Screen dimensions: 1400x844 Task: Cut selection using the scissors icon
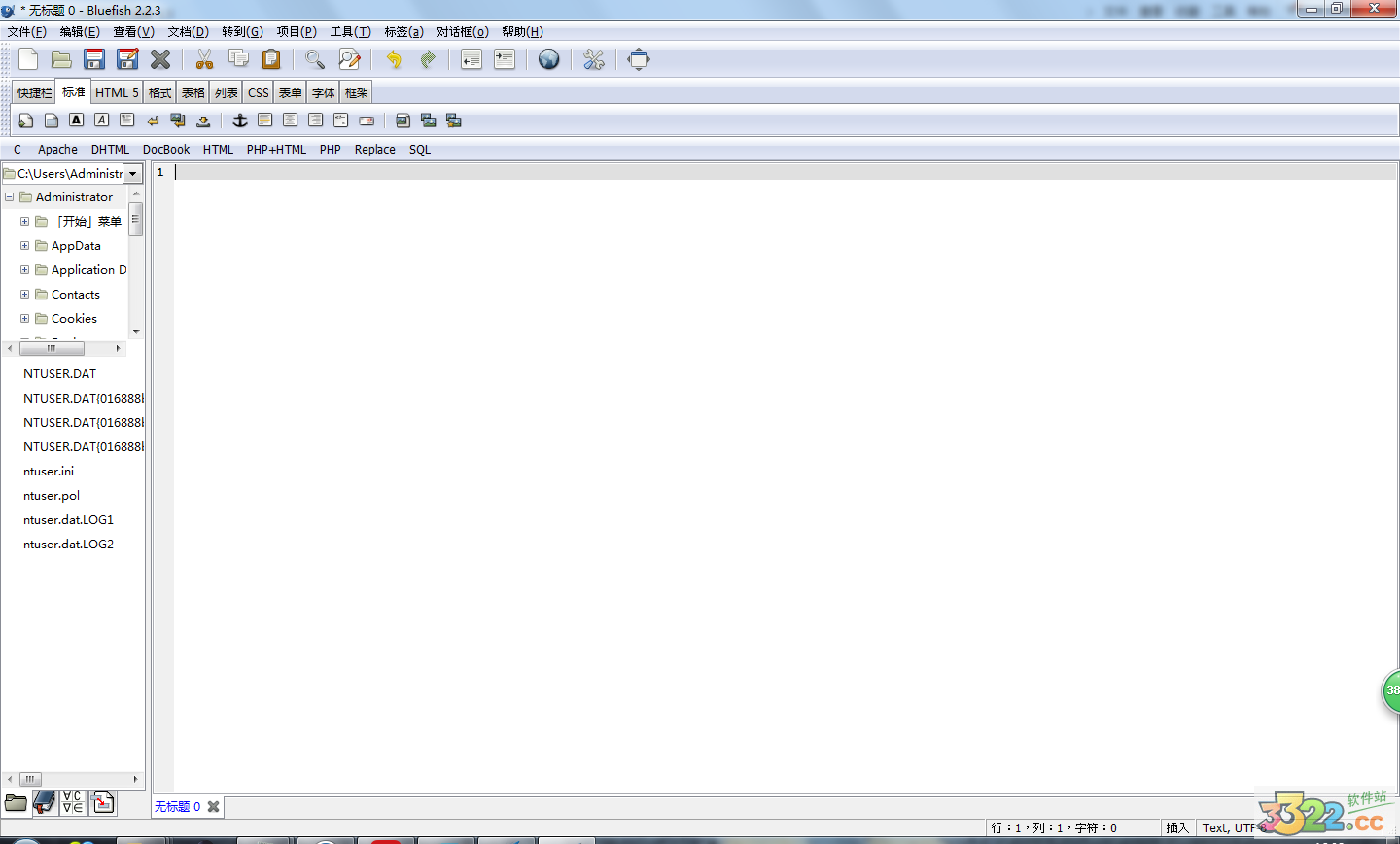pos(204,59)
